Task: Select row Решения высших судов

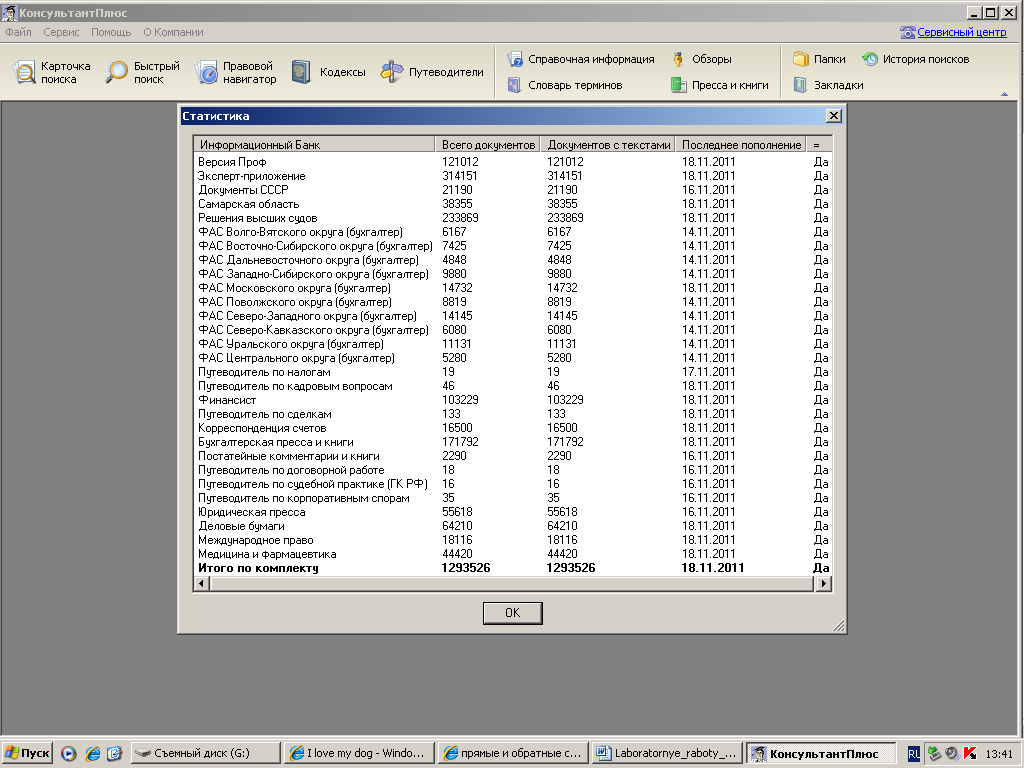Action: point(513,218)
